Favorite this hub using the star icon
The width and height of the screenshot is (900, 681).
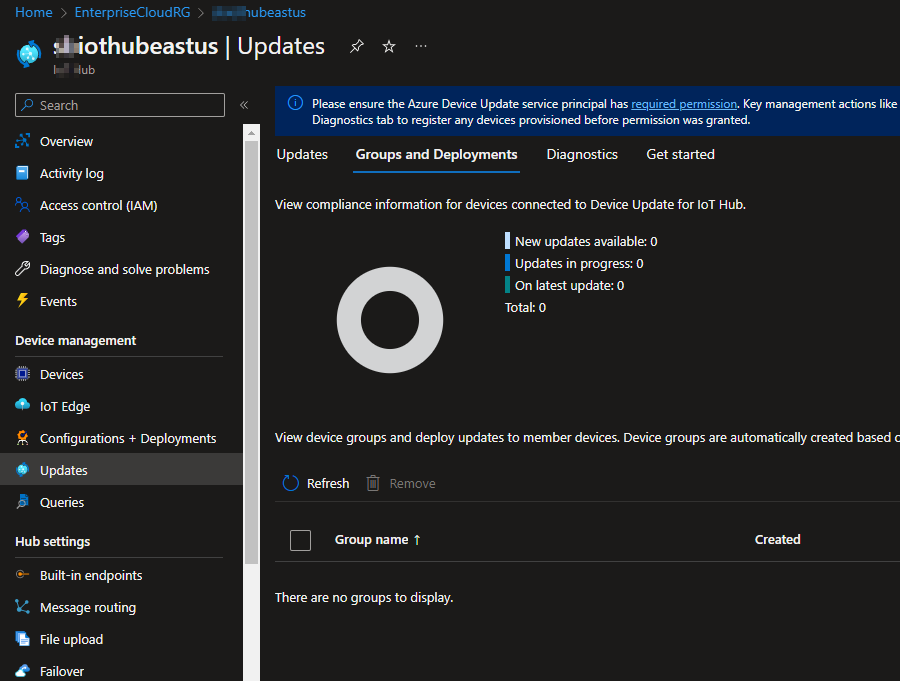click(x=389, y=46)
